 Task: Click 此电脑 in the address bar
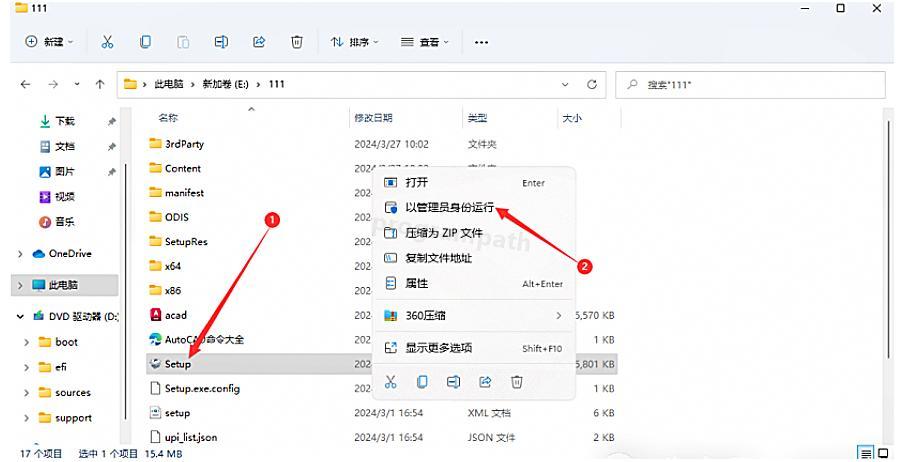(x=169, y=84)
